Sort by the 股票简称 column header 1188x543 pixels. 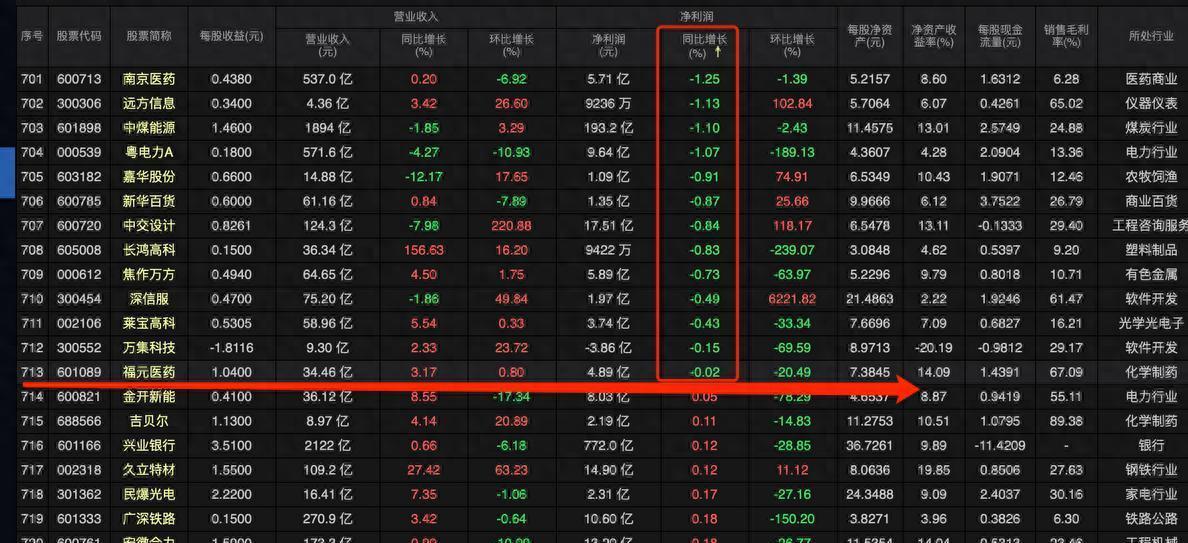148,36
